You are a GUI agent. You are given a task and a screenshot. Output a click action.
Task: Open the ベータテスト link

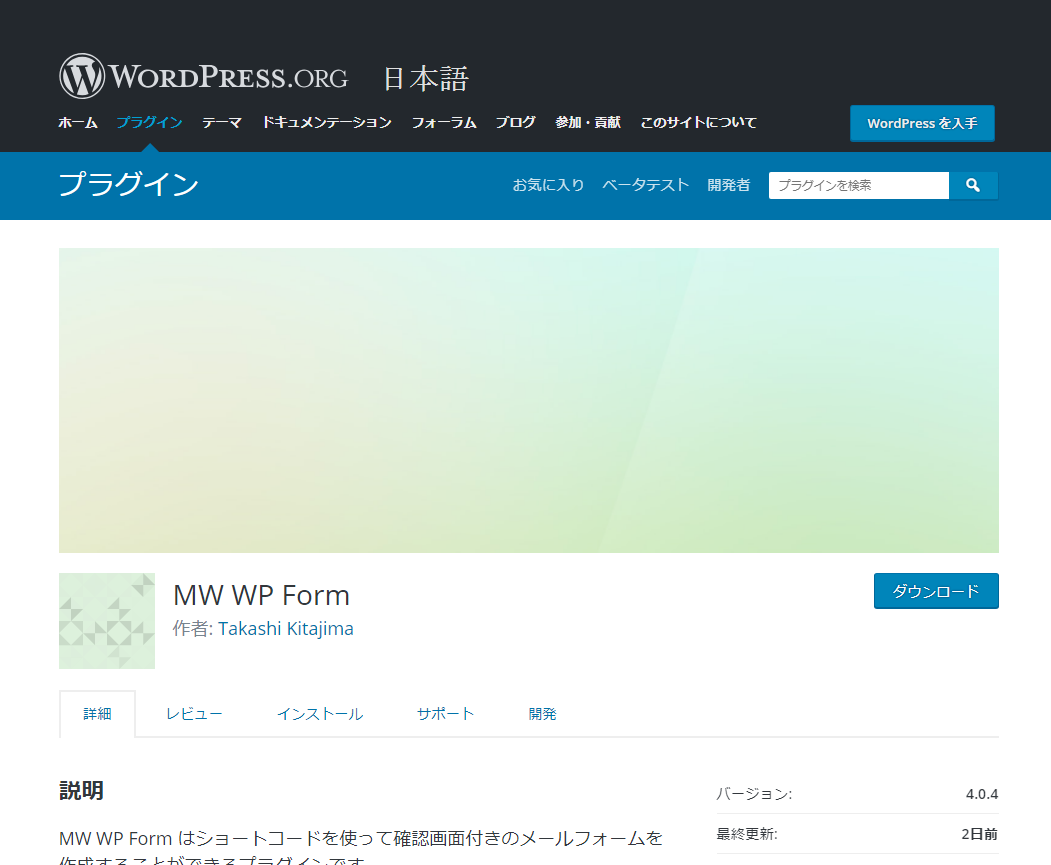point(645,185)
